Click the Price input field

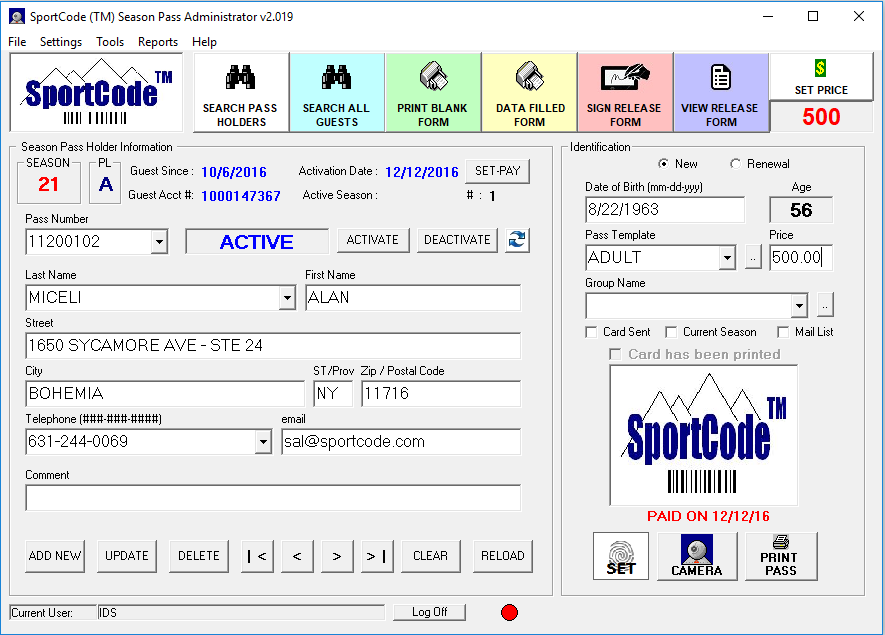(801, 257)
